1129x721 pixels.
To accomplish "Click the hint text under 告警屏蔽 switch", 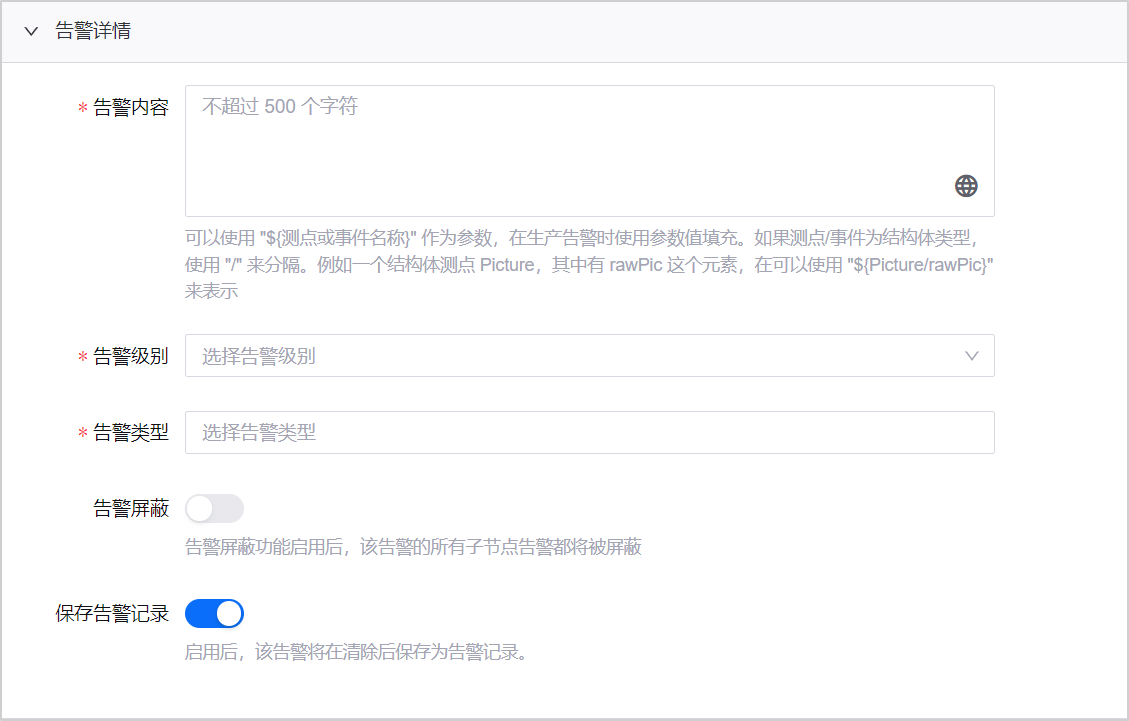I will 413,547.
